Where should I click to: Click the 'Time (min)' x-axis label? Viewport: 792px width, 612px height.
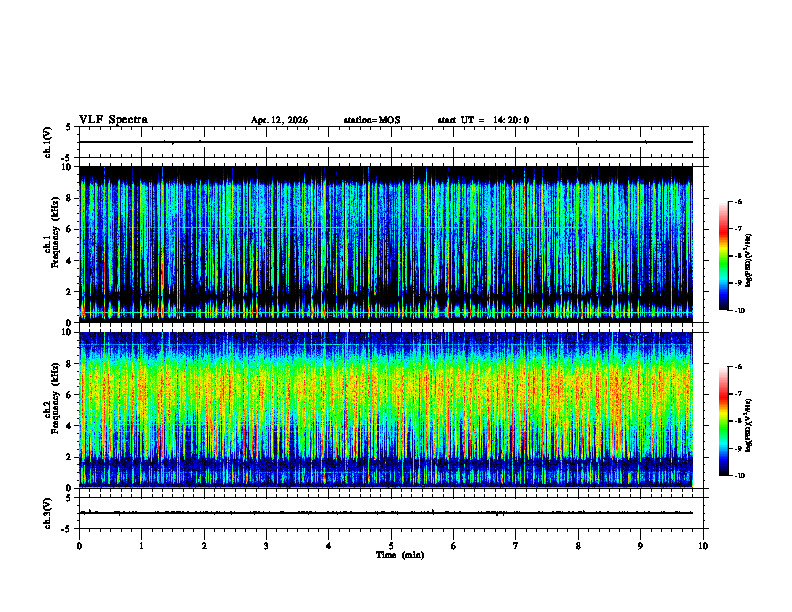400,555
